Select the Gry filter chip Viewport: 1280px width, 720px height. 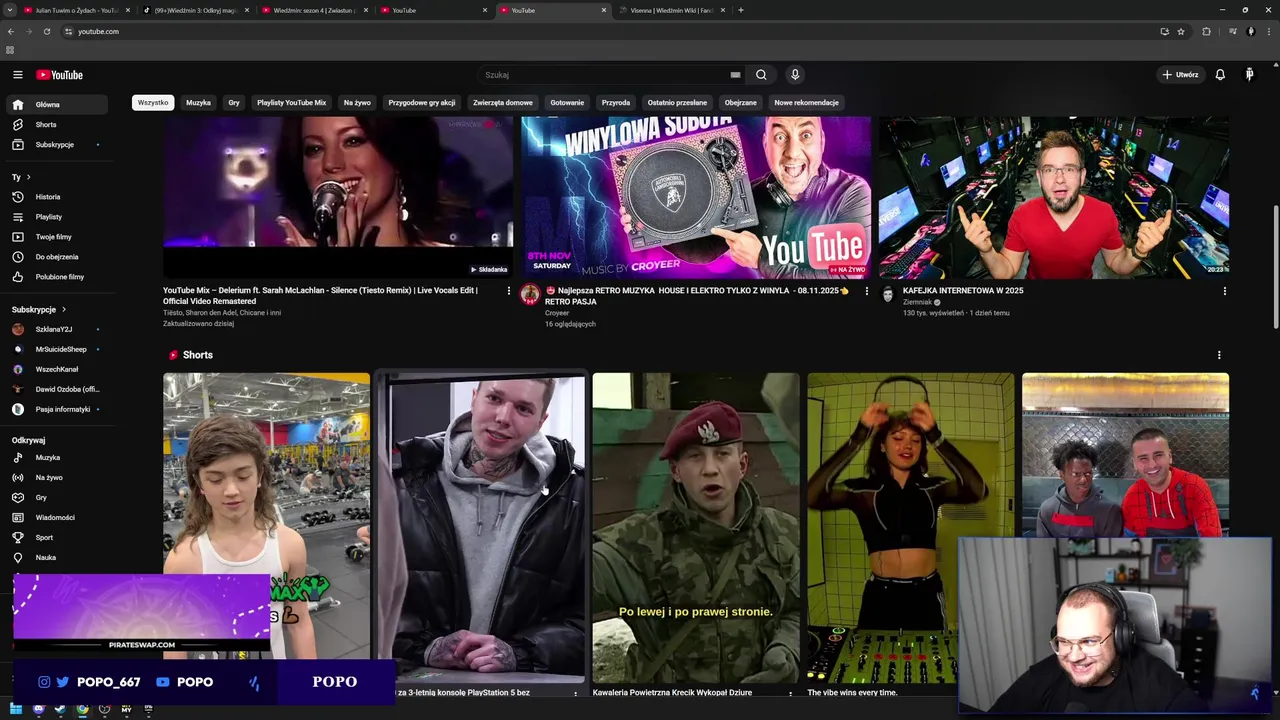tap(234, 103)
